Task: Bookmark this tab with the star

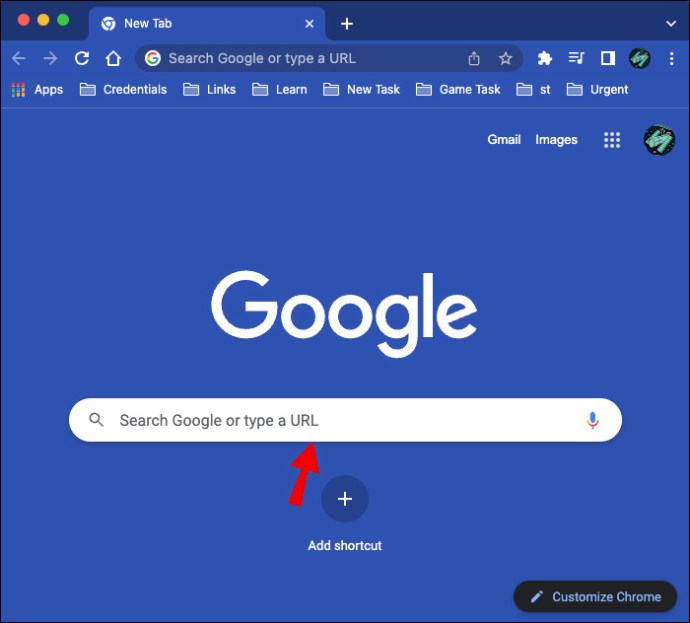Action: coord(506,58)
